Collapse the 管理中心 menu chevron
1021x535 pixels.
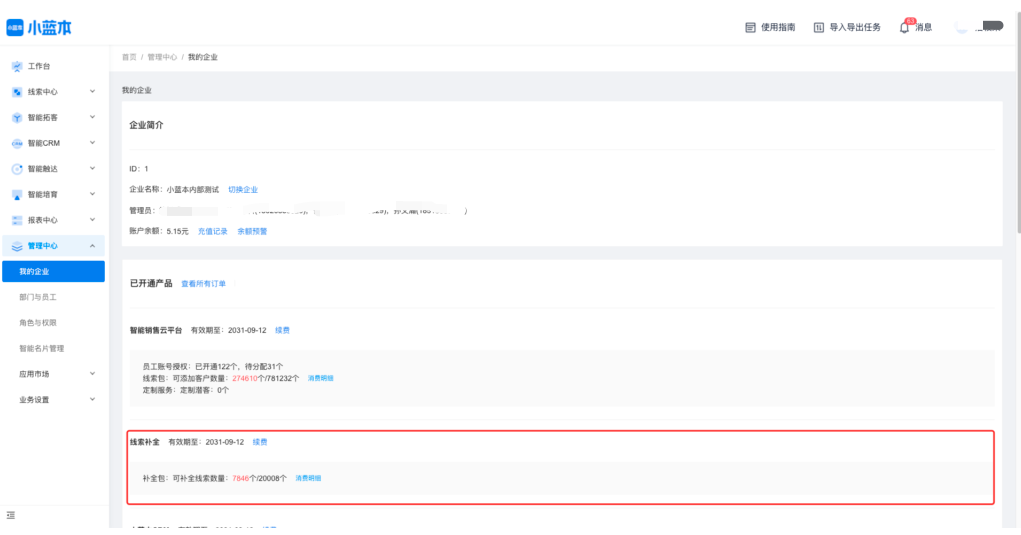pos(92,246)
